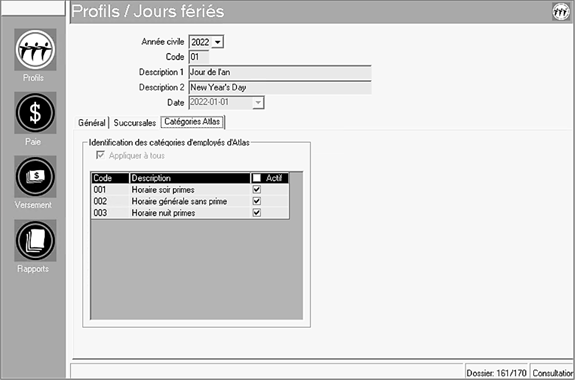Toggle Actif for Horaire générale sans prime
575x380 pixels.
coord(257,201)
